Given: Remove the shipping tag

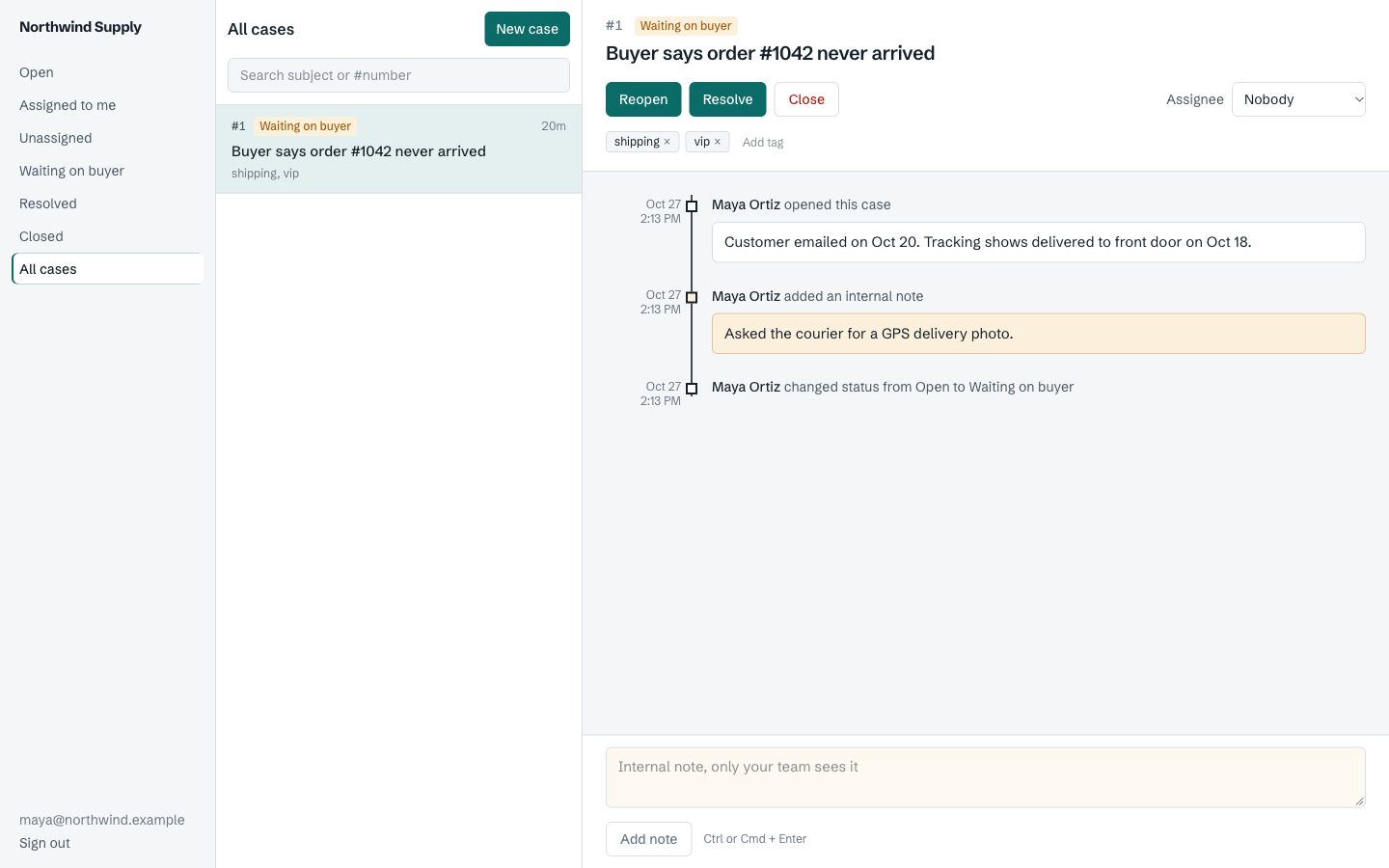Looking at the screenshot, I should pyautogui.click(x=667, y=142).
